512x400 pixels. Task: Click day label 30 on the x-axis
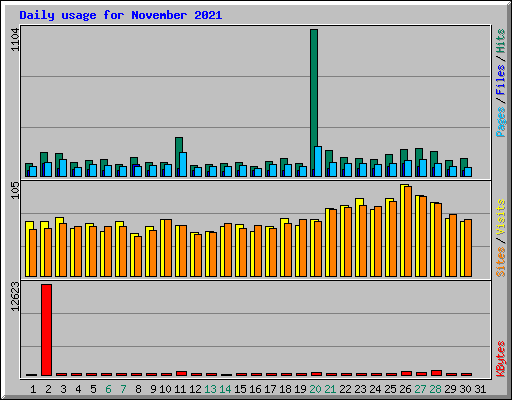[x=465, y=389]
